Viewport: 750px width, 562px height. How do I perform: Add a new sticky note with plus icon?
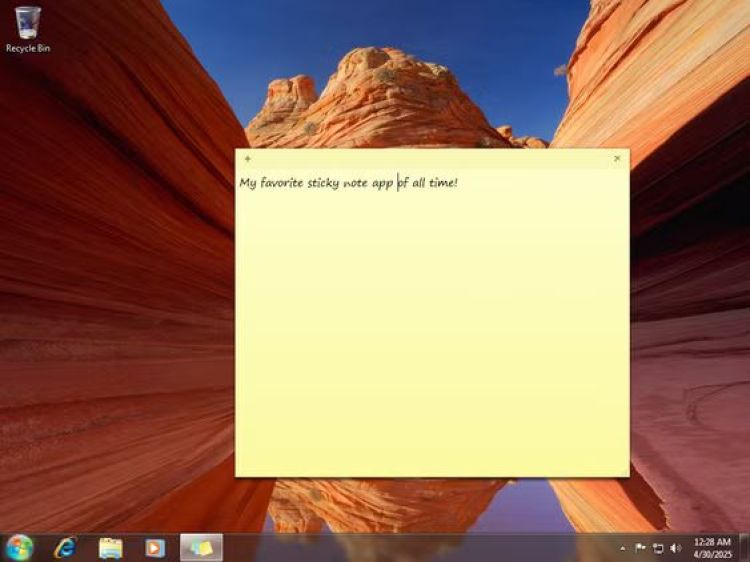(247, 158)
